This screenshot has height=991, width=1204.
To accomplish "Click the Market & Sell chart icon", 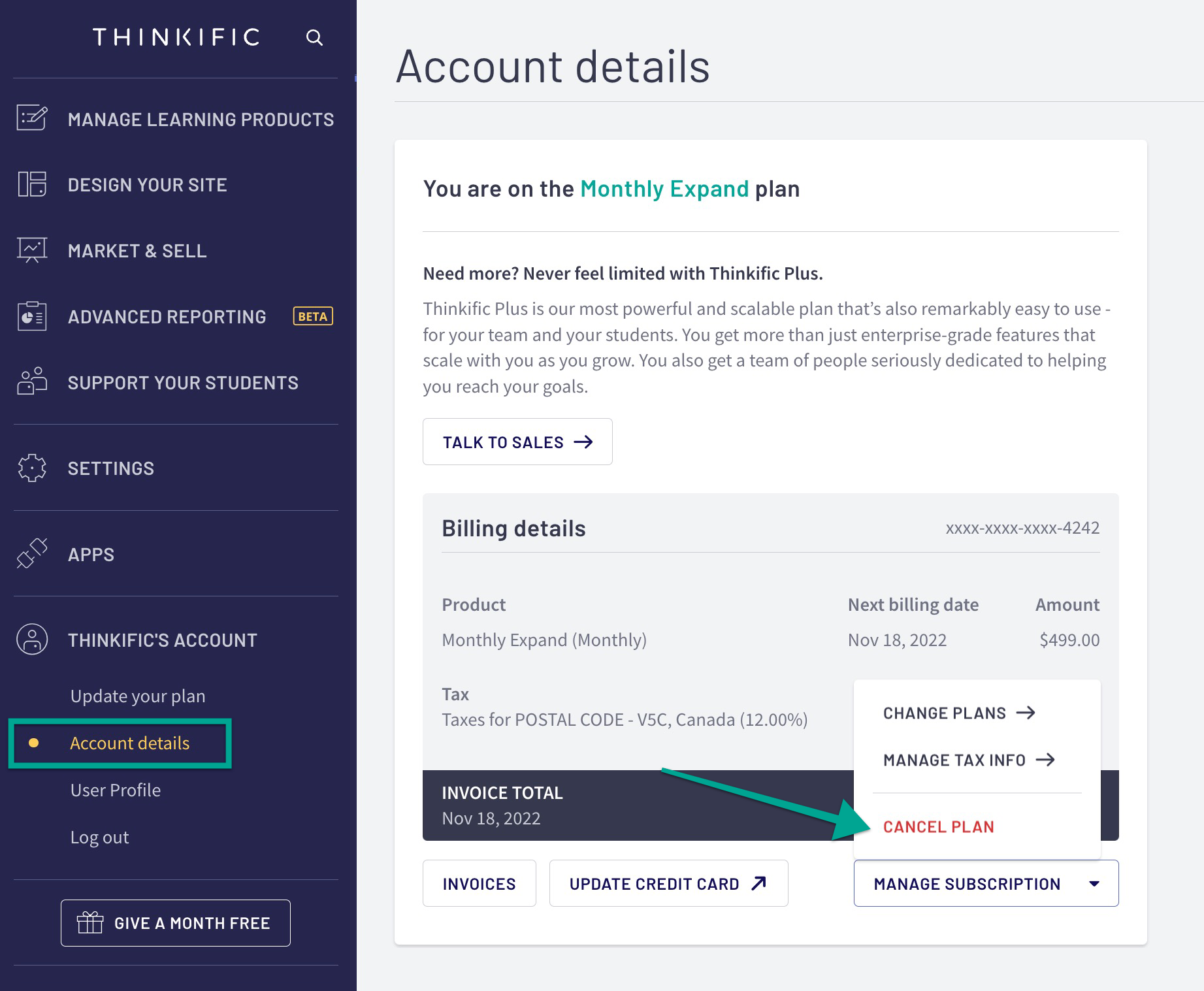I will click(32, 250).
